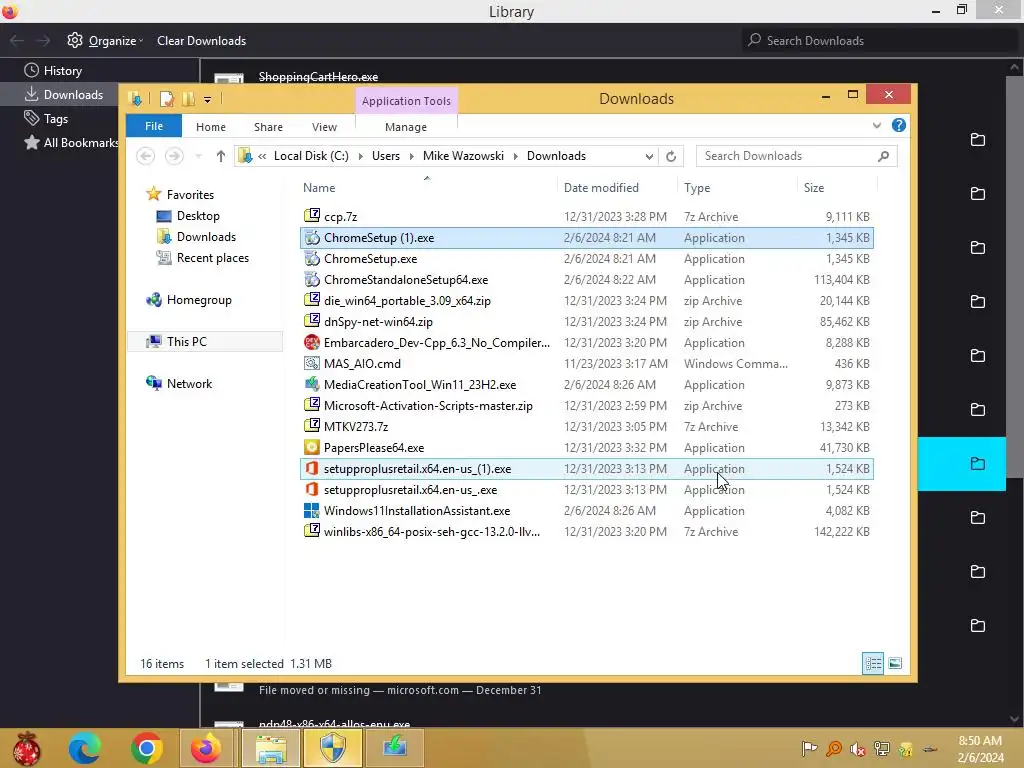Screen dimensions: 1024x768
Task: Open Google Chrome from taskbar
Action: (x=146, y=748)
